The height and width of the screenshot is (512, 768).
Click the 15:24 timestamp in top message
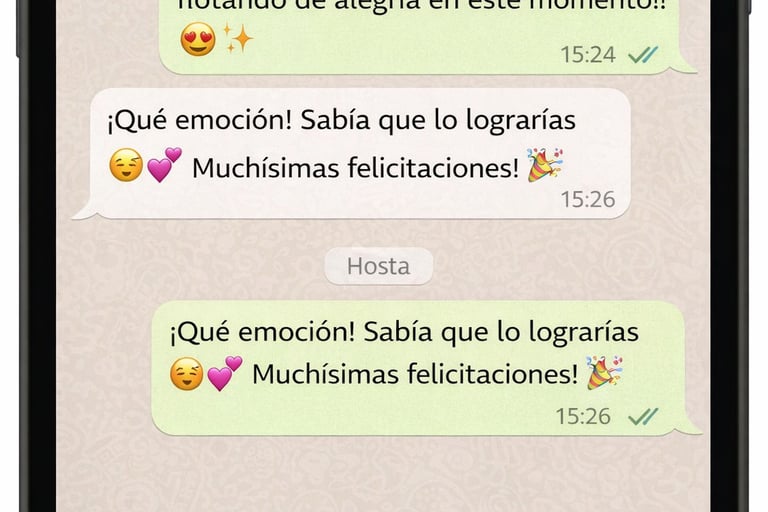[588, 54]
